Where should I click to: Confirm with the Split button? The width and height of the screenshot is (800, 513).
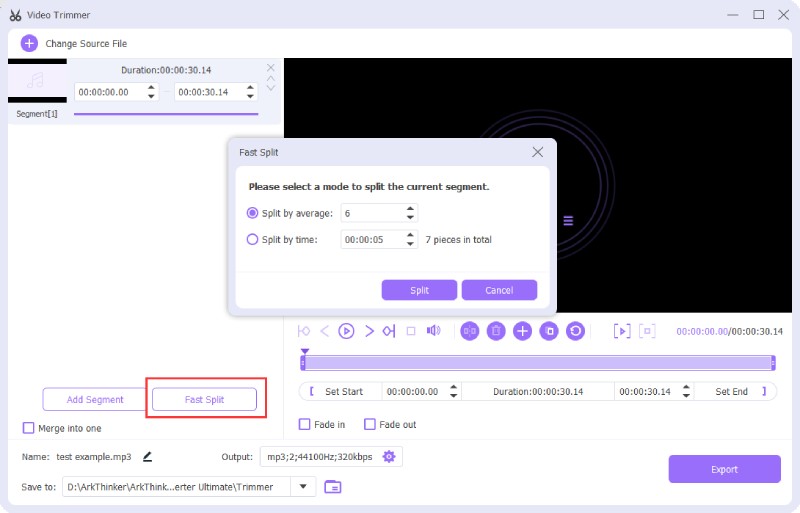(x=419, y=290)
